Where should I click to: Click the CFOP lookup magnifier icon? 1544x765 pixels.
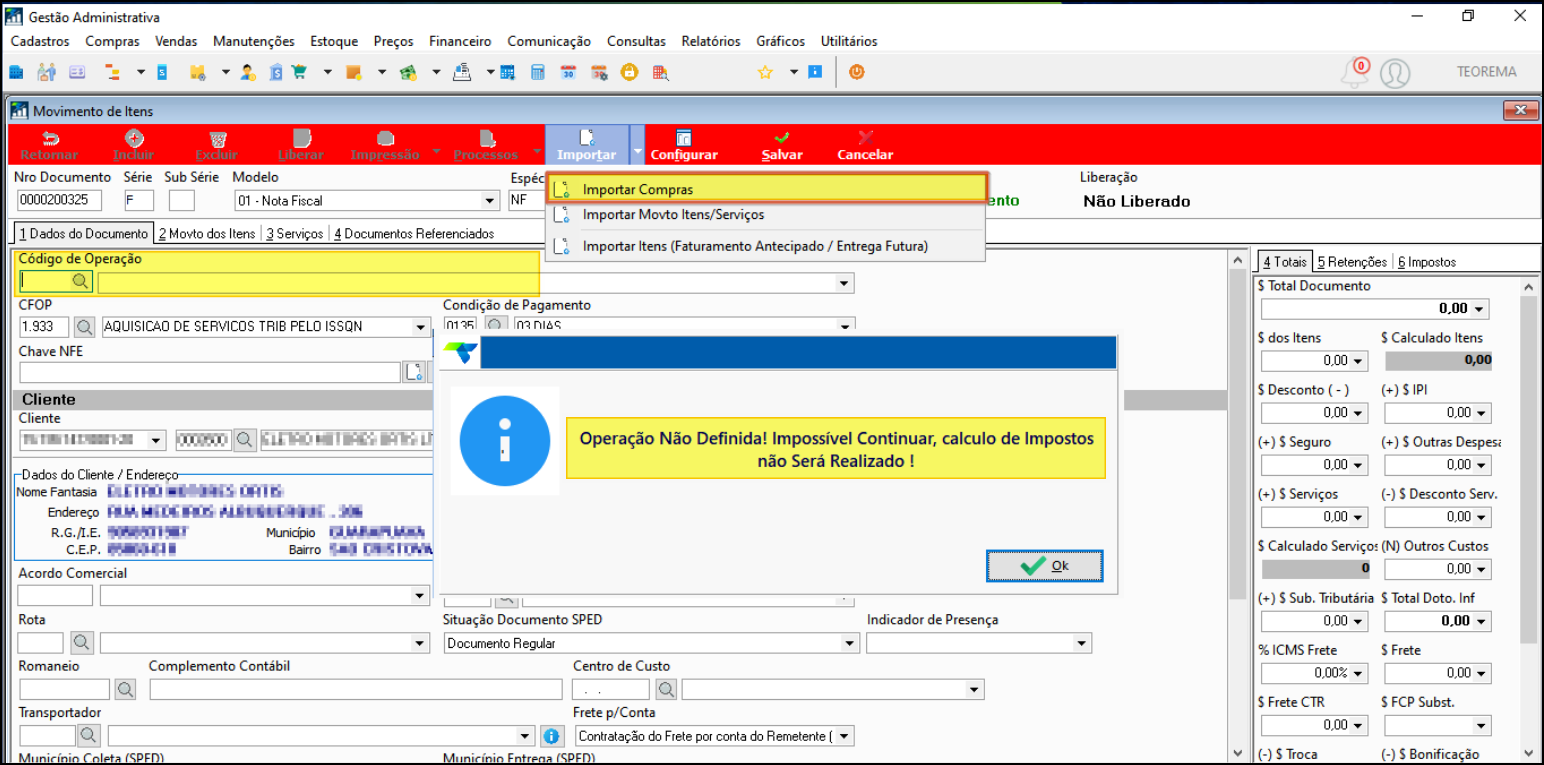pos(85,327)
